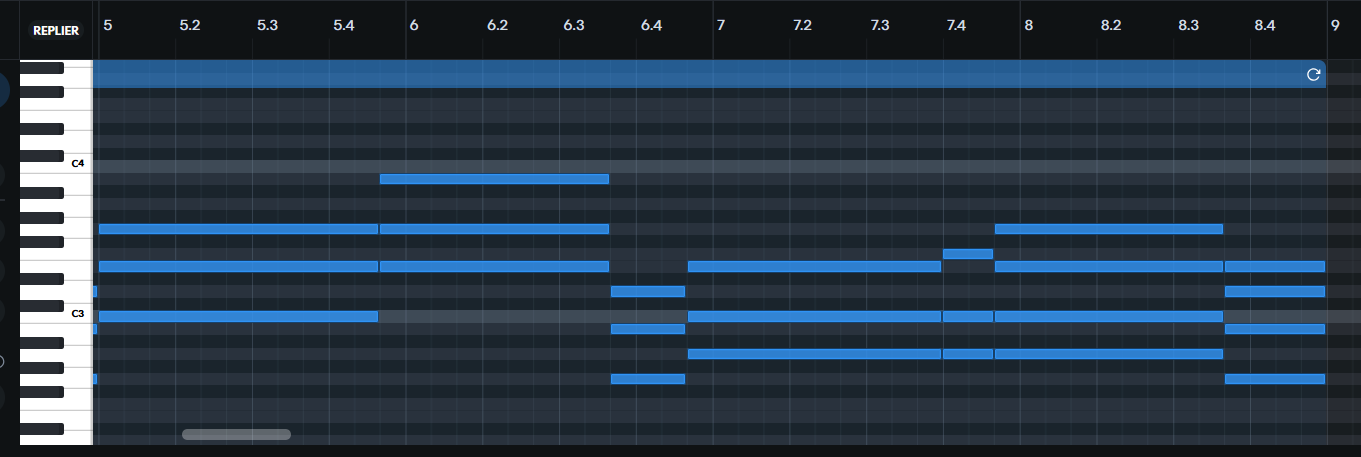
Task: Select the short A2 note at 7.4
Action: pyautogui.click(x=968, y=353)
